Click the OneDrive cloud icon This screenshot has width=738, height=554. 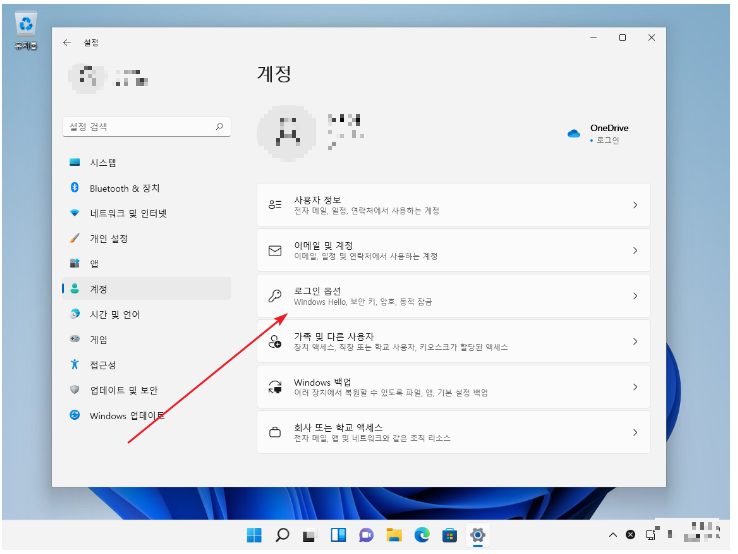point(574,134)
